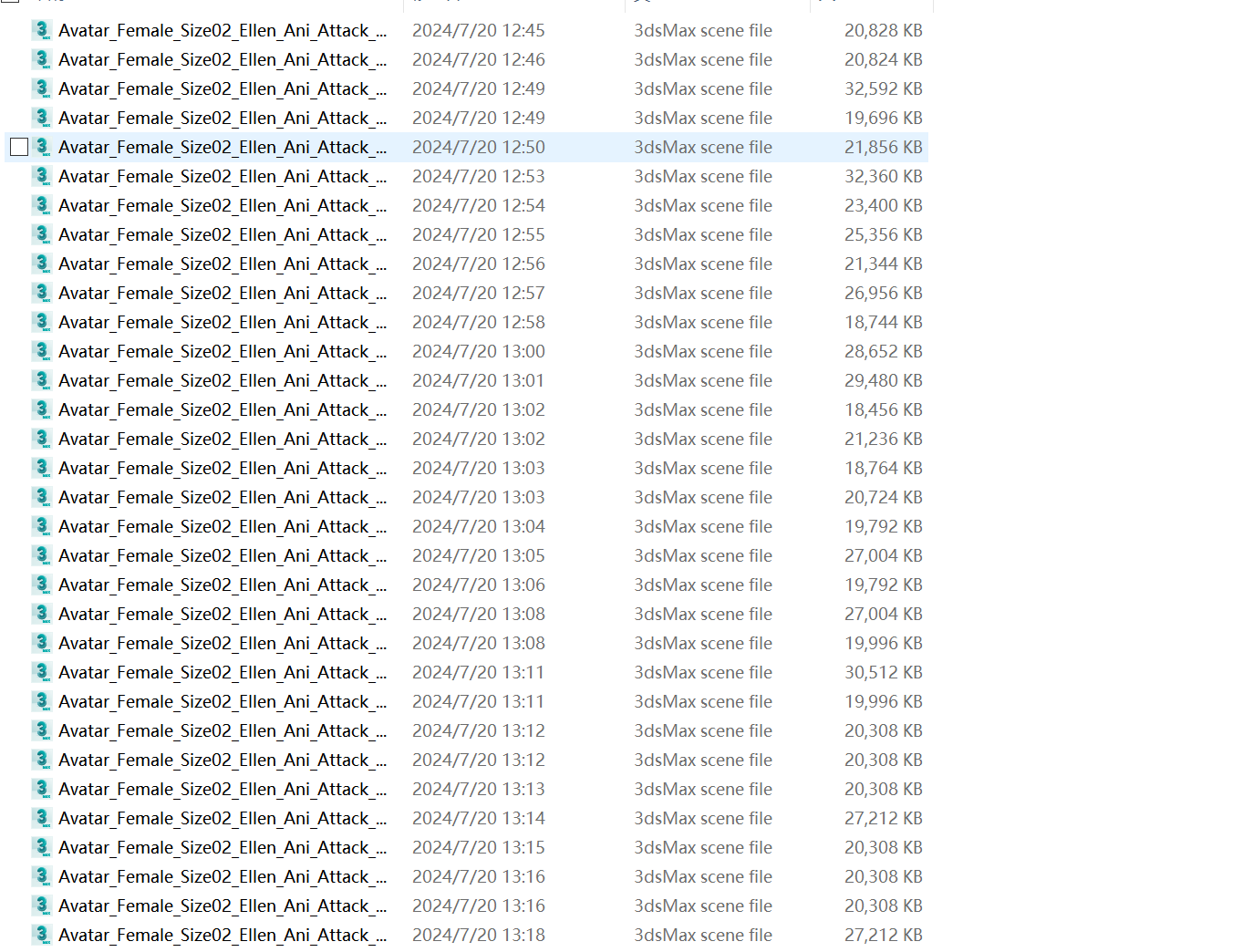Click the 2024/7/20 12:58 date cell
Screen dimensions: 1253x952
(x=478, y=322)
